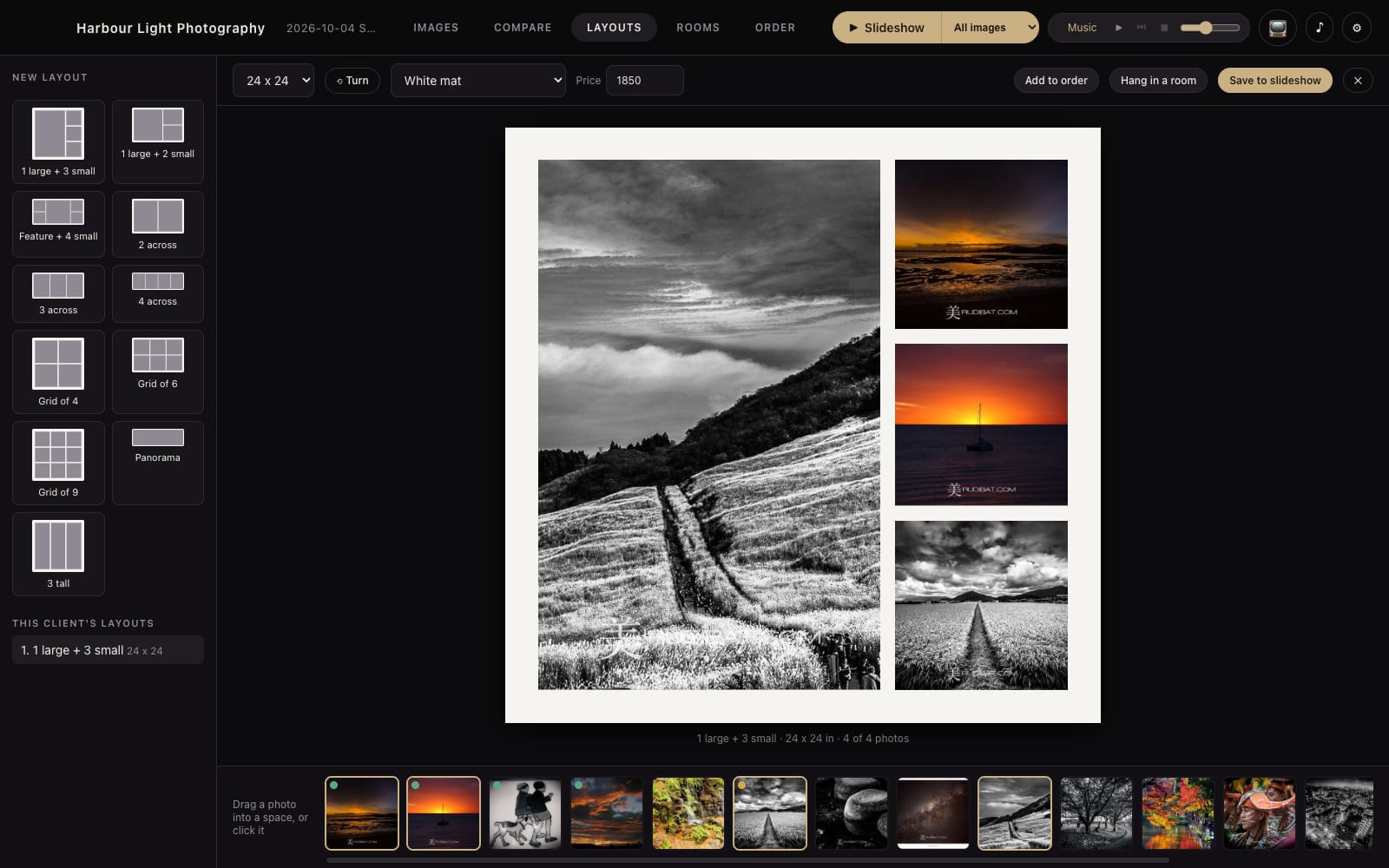Select the Milky Way night sky thumbnail
The width and height of the screenshot is (1389, 868).
[933, 813]
